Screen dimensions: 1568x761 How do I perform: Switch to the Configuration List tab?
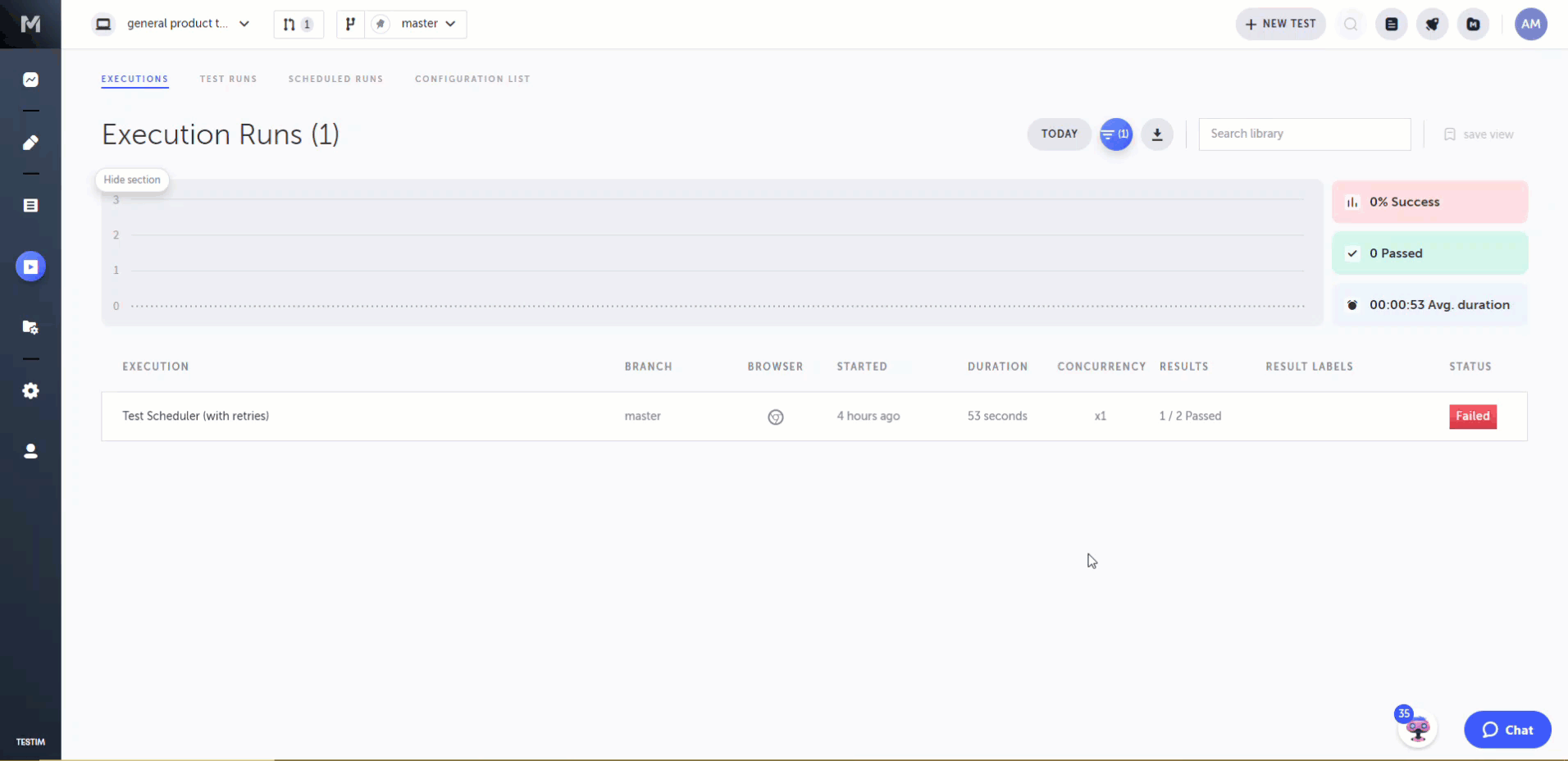[x=472, y=79]
